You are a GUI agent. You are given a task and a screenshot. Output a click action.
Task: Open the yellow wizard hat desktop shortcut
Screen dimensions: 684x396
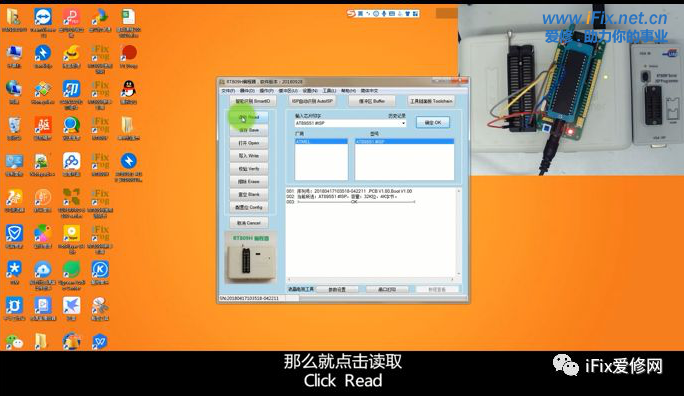point(71,57)
